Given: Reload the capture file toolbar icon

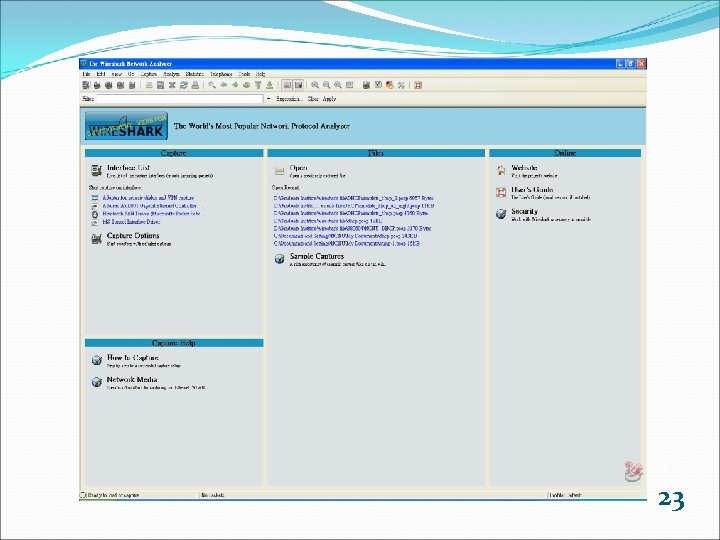Looking at the screenshot, I should coord(184,85).
